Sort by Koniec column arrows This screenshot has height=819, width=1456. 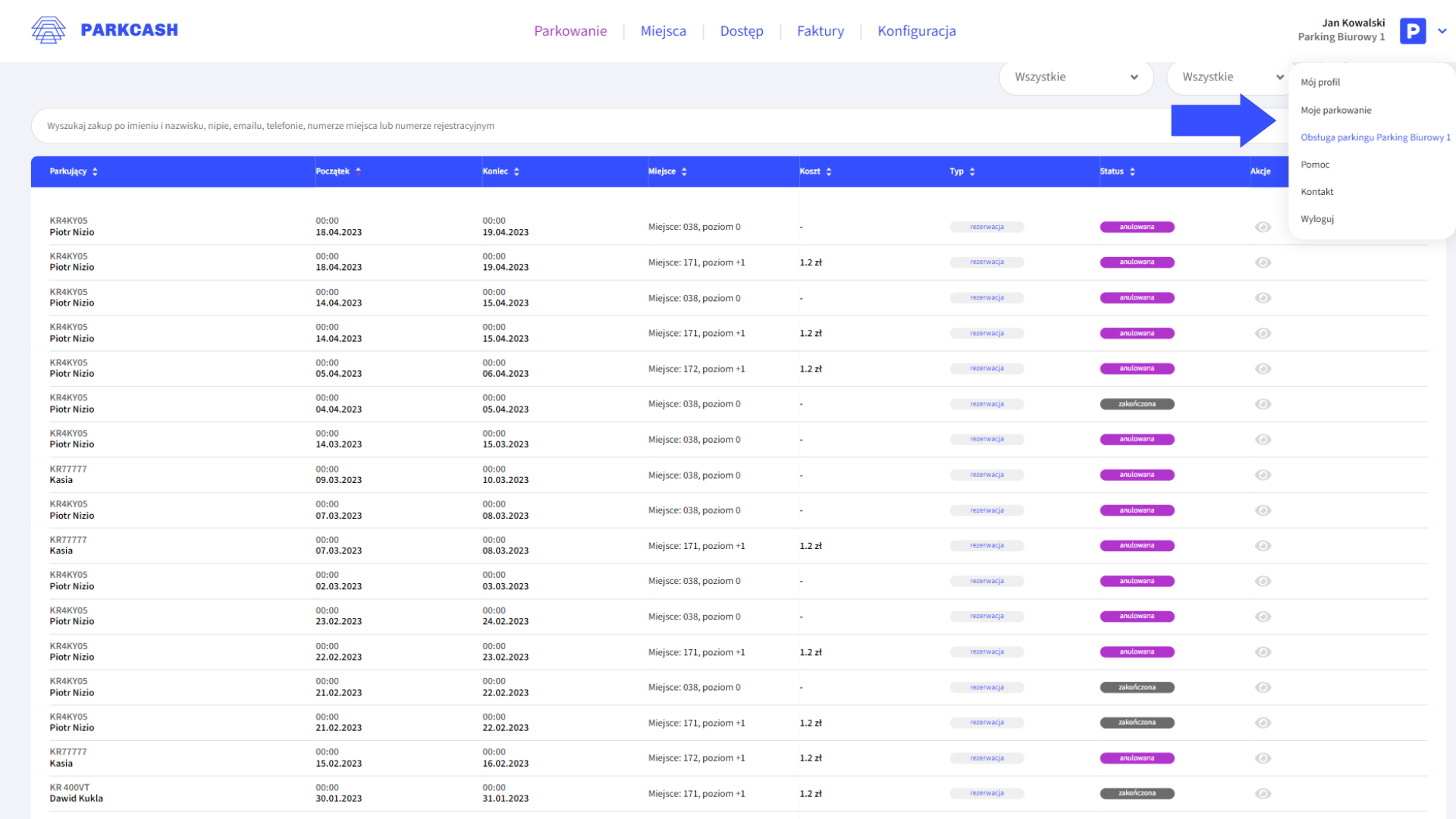click(x=516, y=172)
